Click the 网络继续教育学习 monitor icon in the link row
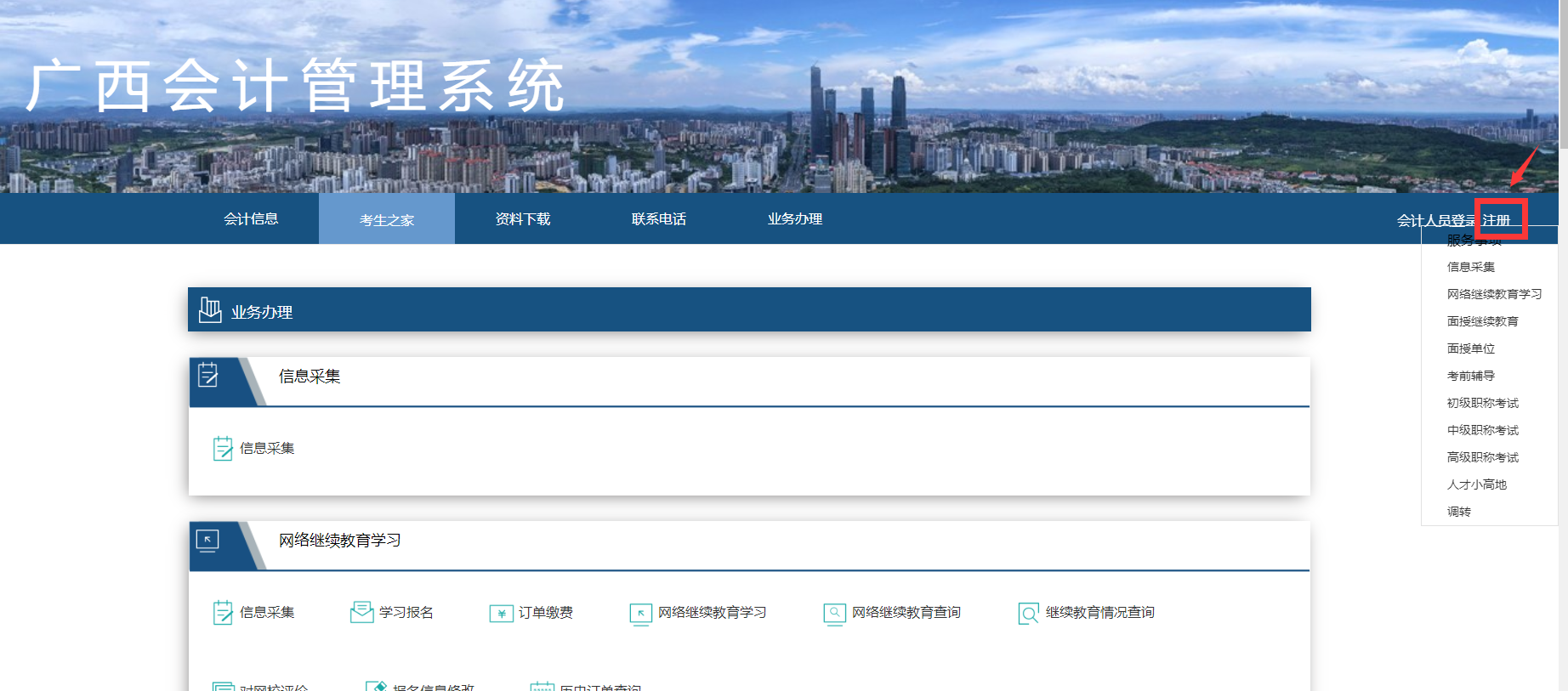This screenshot has height=691, width=1568. [x=640, y=613]
